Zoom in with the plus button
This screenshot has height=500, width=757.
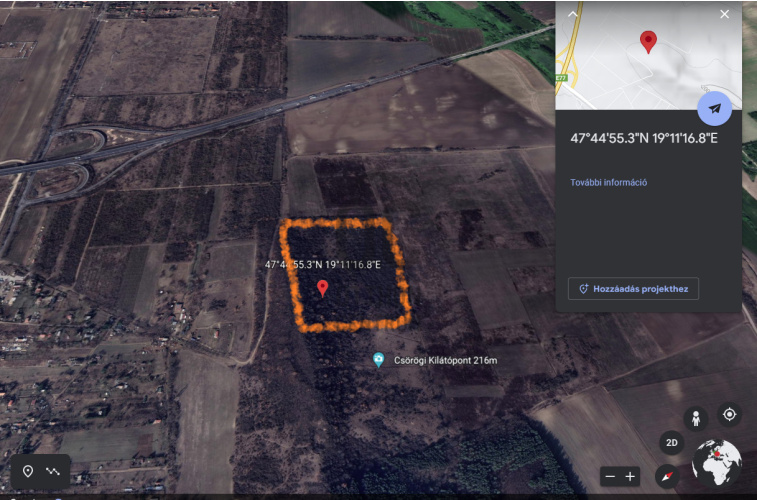(630, 477)
